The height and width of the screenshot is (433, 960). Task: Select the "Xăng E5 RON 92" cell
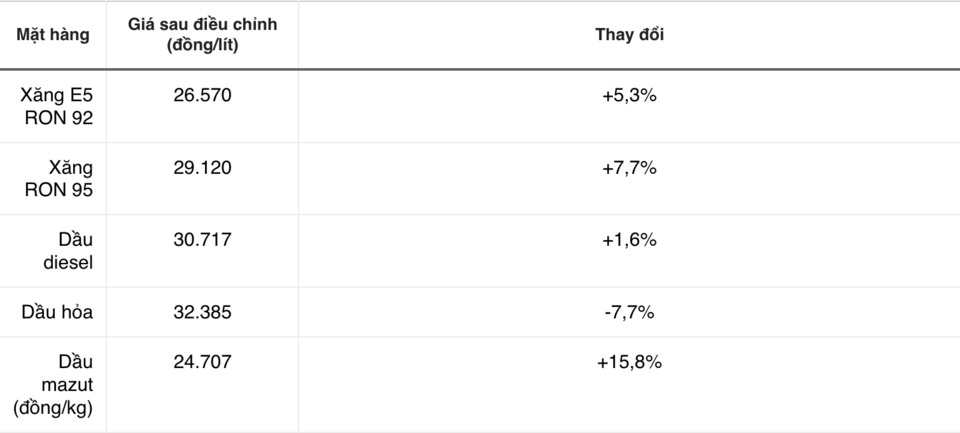click(57, 107)
